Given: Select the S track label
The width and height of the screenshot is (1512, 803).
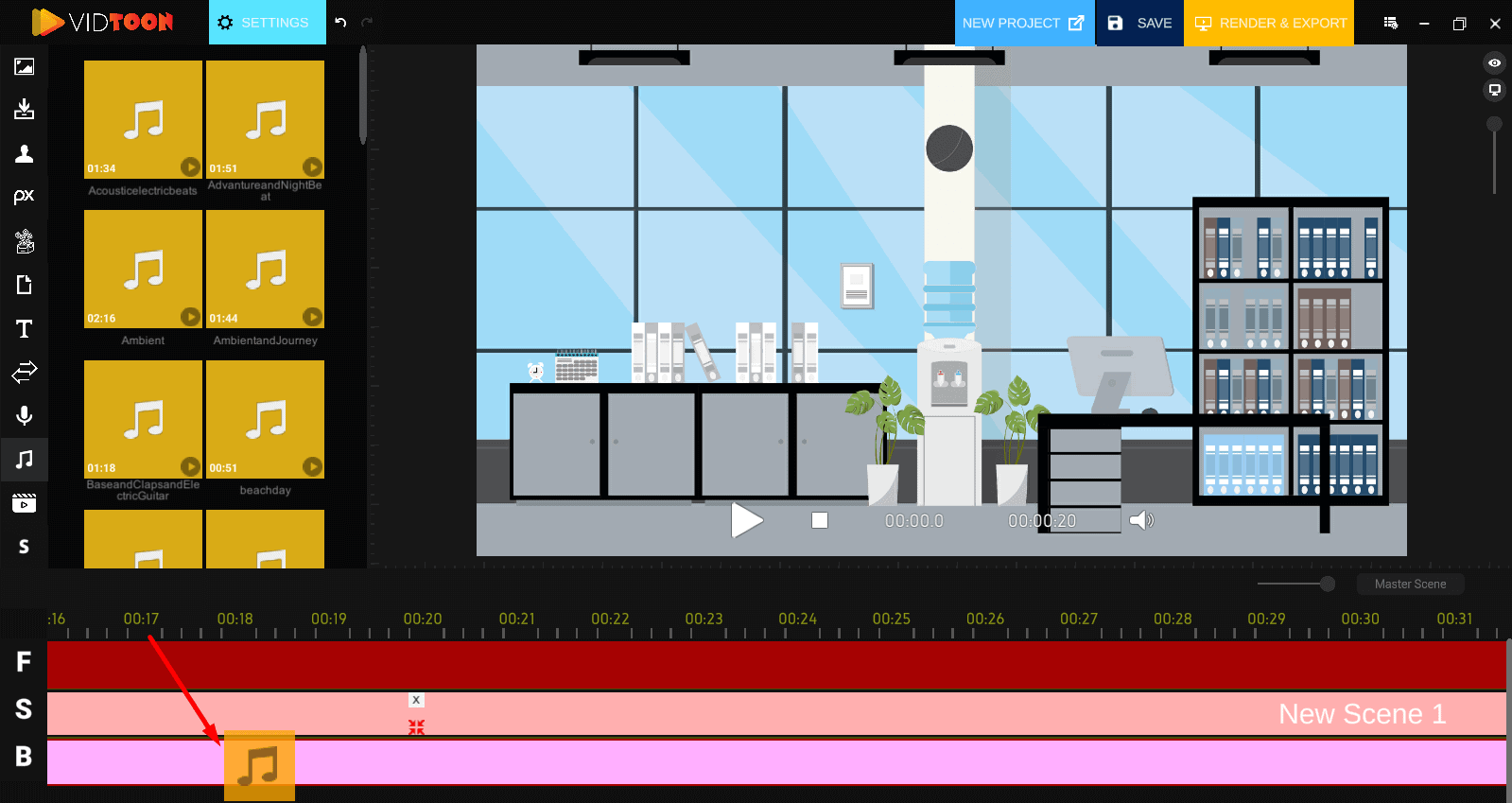Looking at the screenshot, I should [24, 709].
